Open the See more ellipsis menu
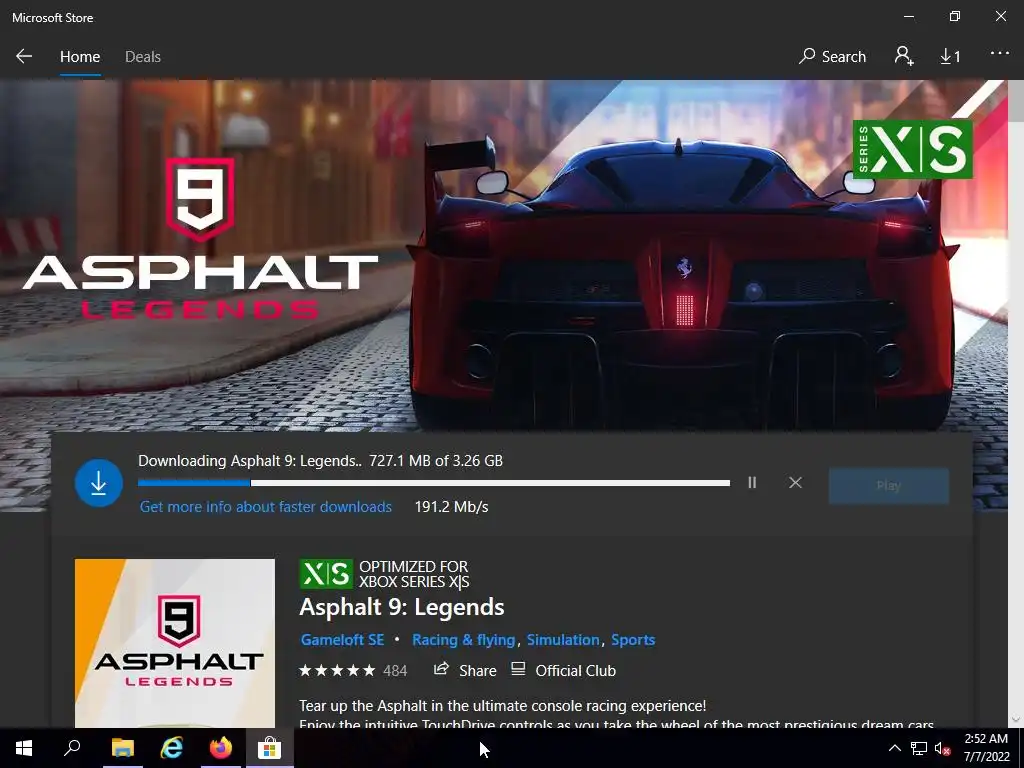 pos(1000,54)
